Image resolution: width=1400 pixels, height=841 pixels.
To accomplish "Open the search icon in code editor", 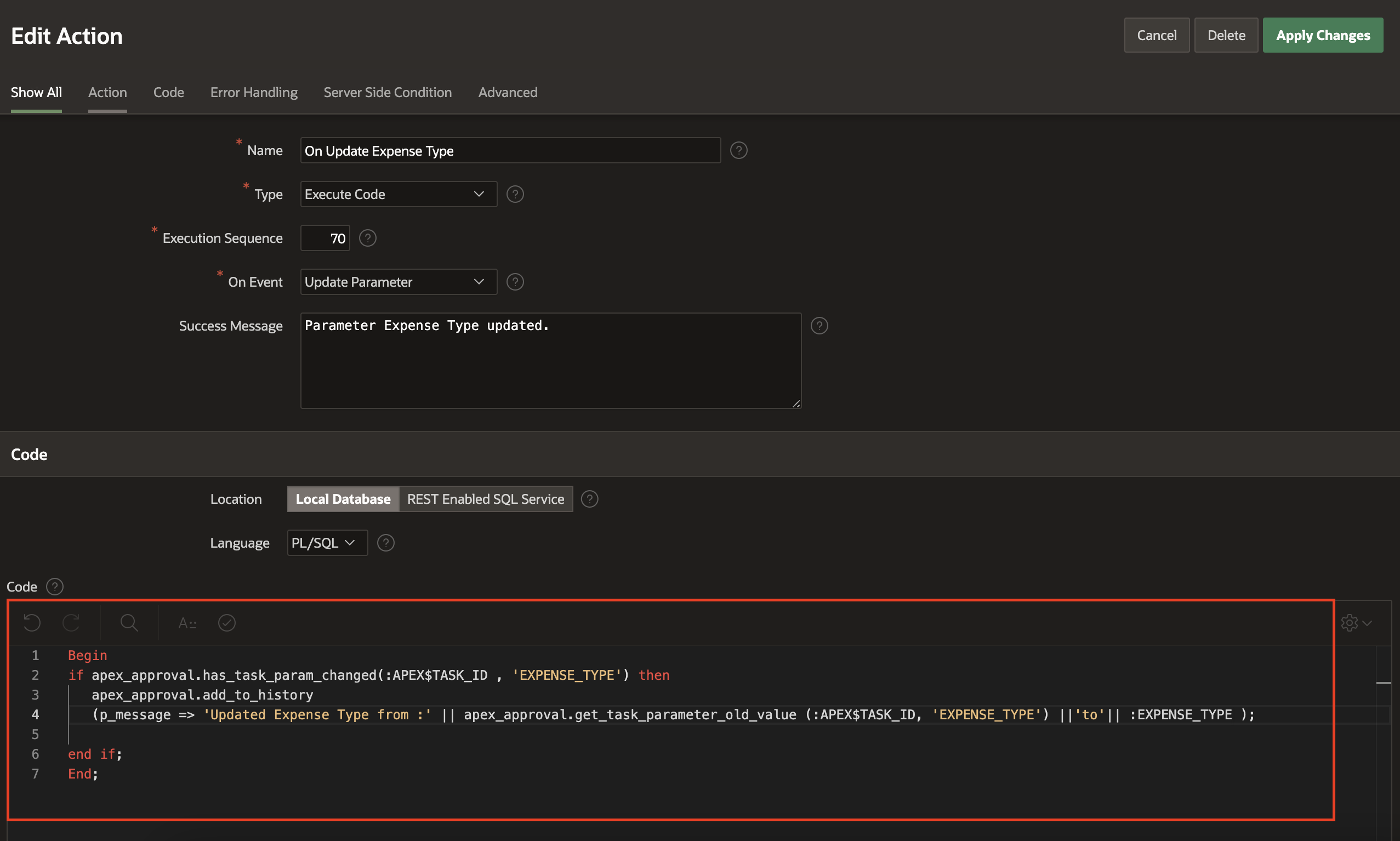I will [129, 623].
